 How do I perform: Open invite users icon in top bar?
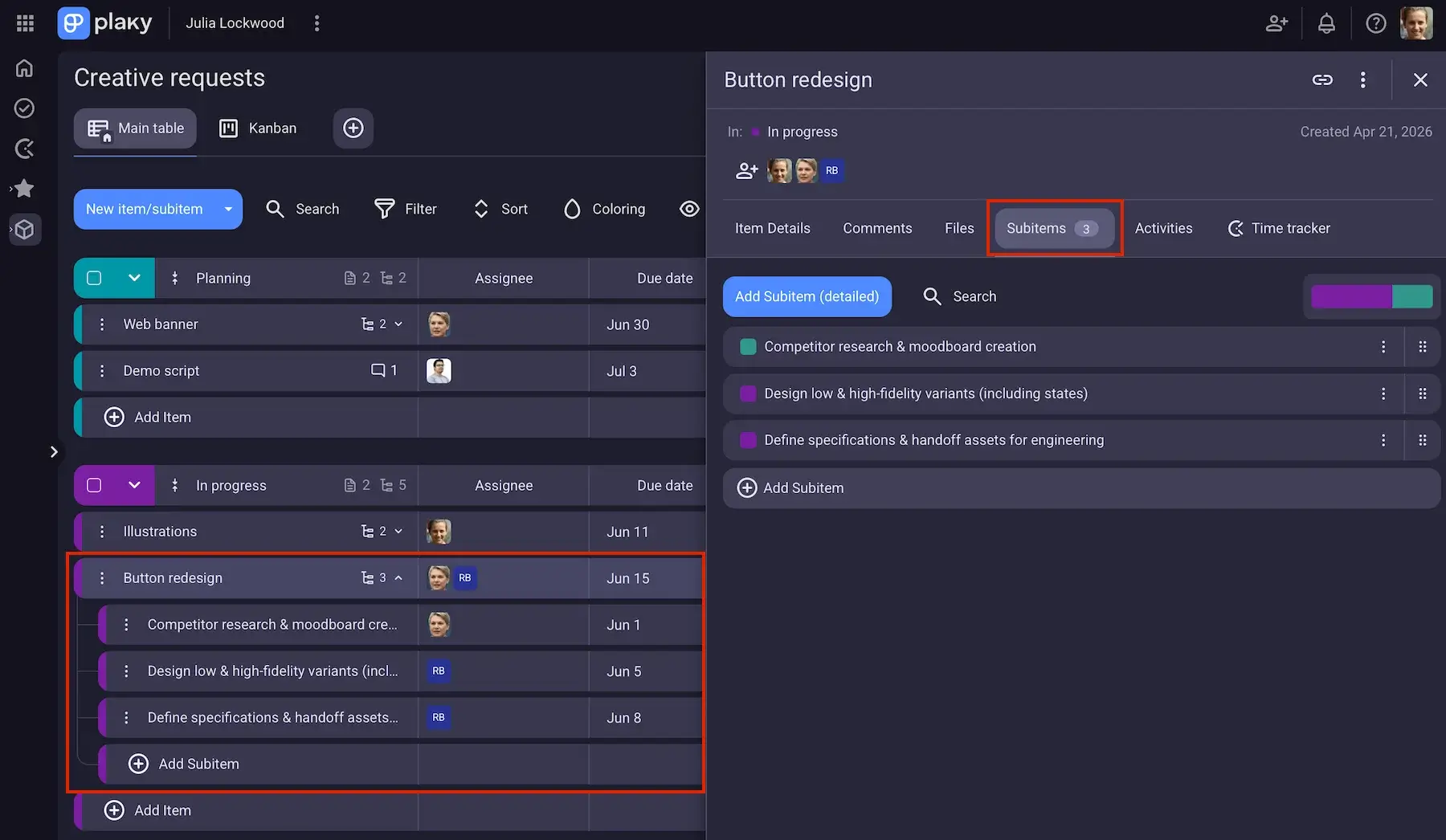click(x=1276, y=23)
